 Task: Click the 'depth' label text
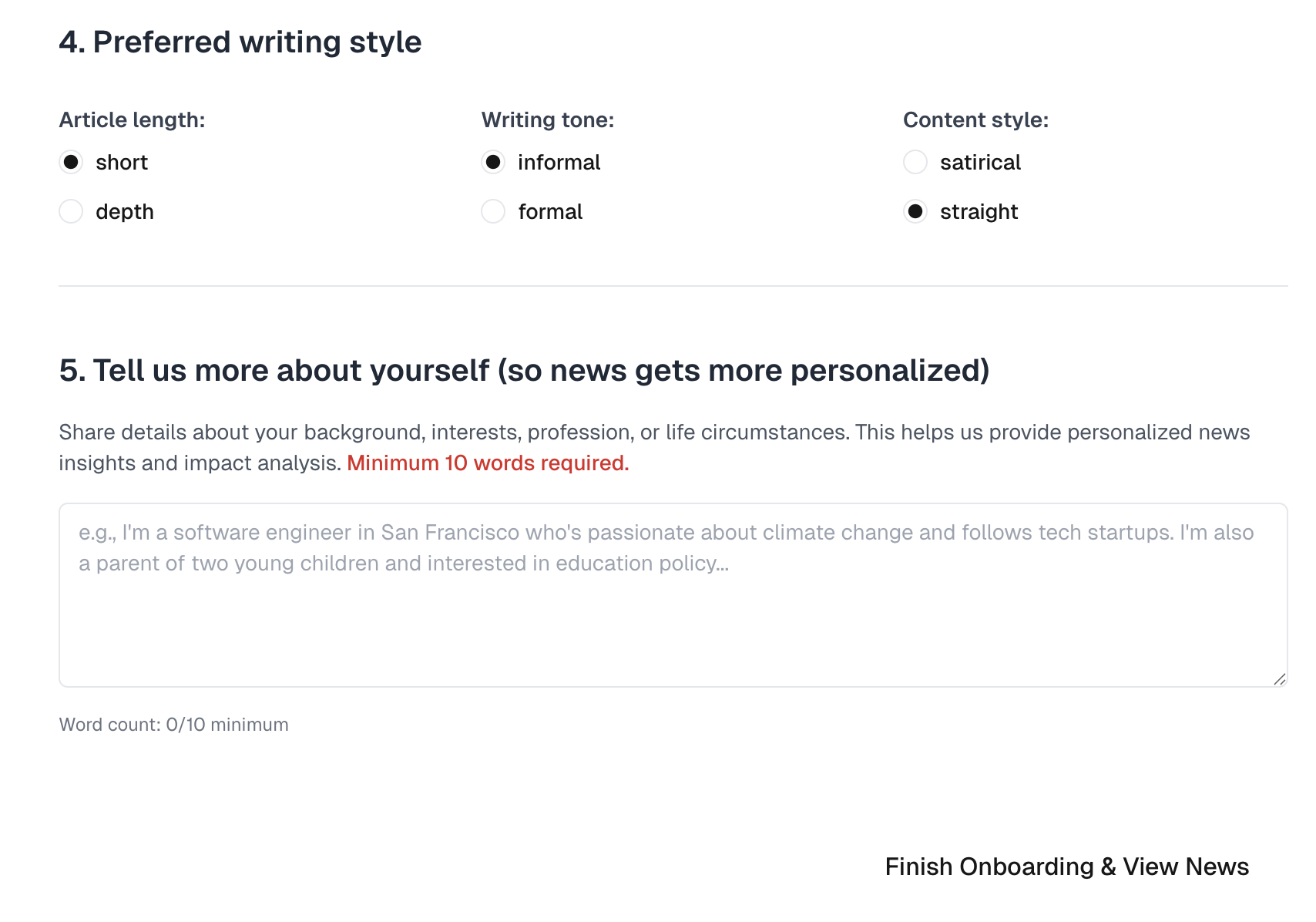pos(125,212)
